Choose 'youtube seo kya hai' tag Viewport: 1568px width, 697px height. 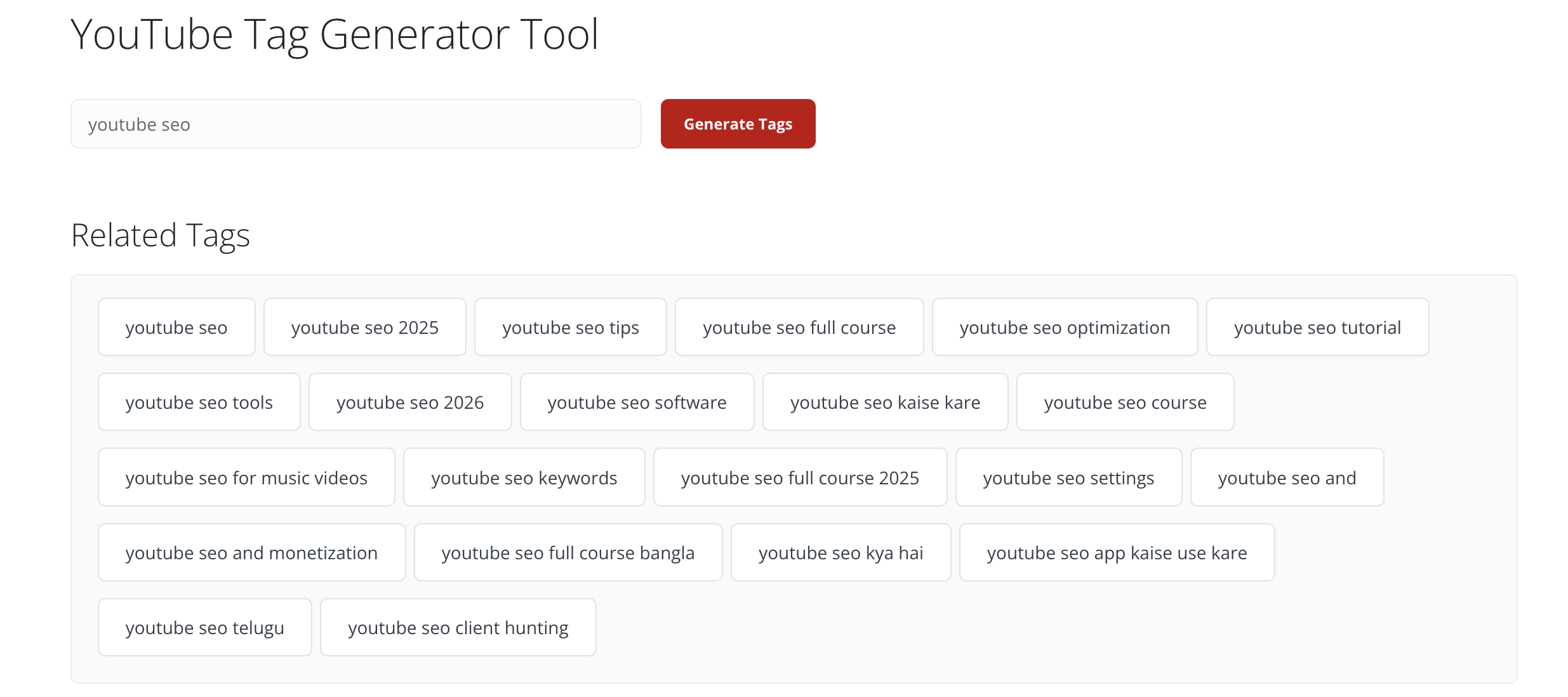(841, 552)
